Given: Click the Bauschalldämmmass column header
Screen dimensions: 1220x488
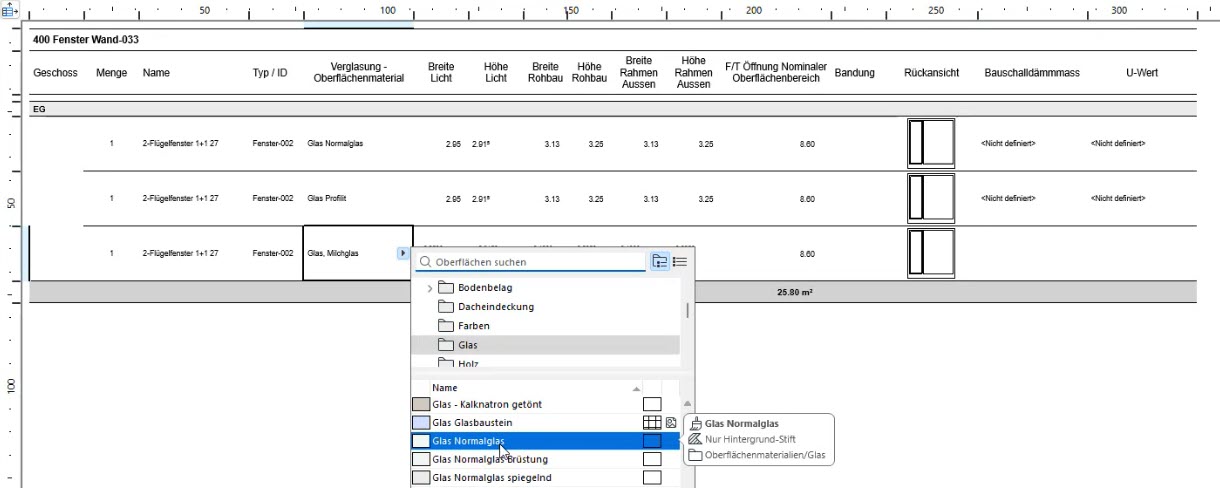Looking at the screenshot, I should [1032, 73].
